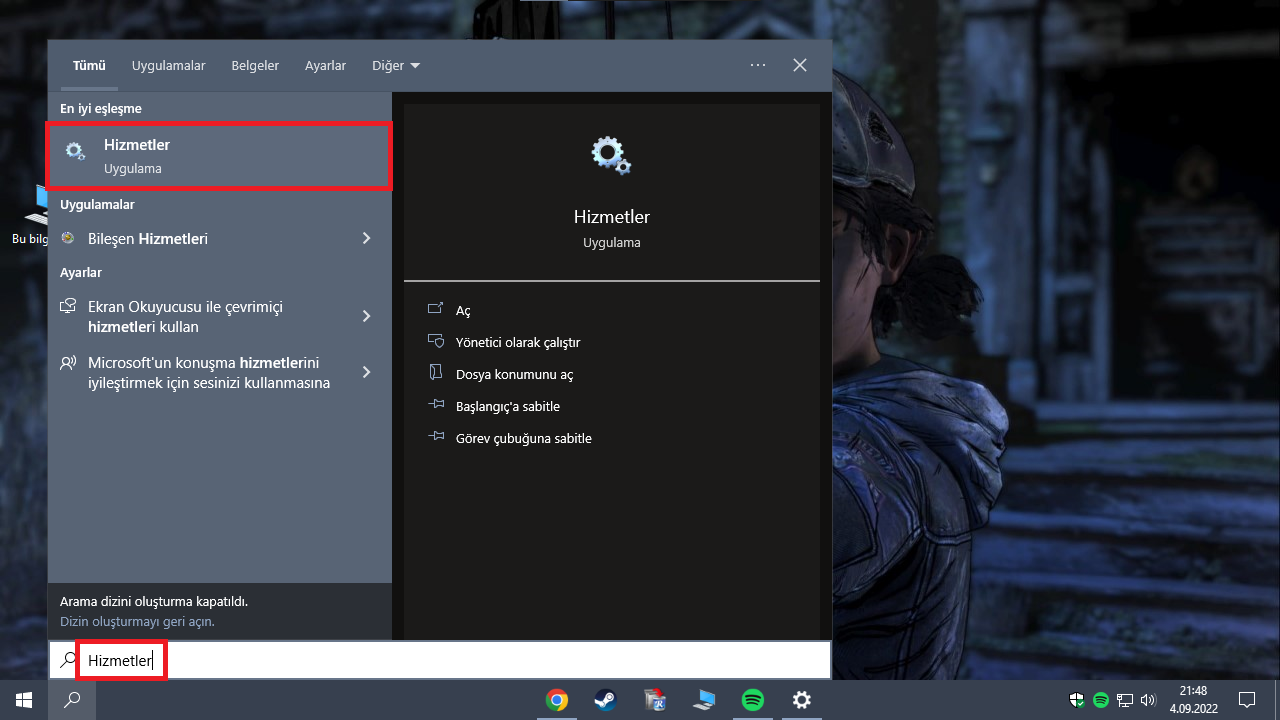Switch to the Ayarlar tab

(325, 65)
